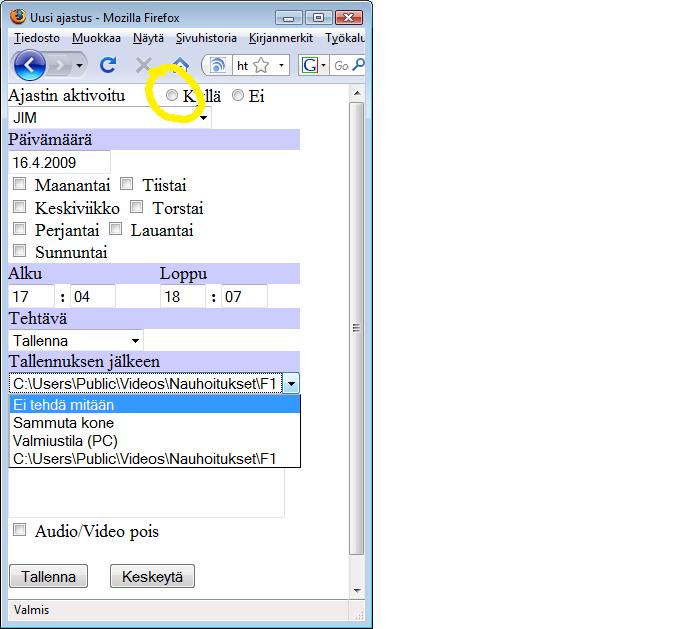Click the site identity icon in address bar
This screenshot has width=680, height=629.
tap(218, 66)
